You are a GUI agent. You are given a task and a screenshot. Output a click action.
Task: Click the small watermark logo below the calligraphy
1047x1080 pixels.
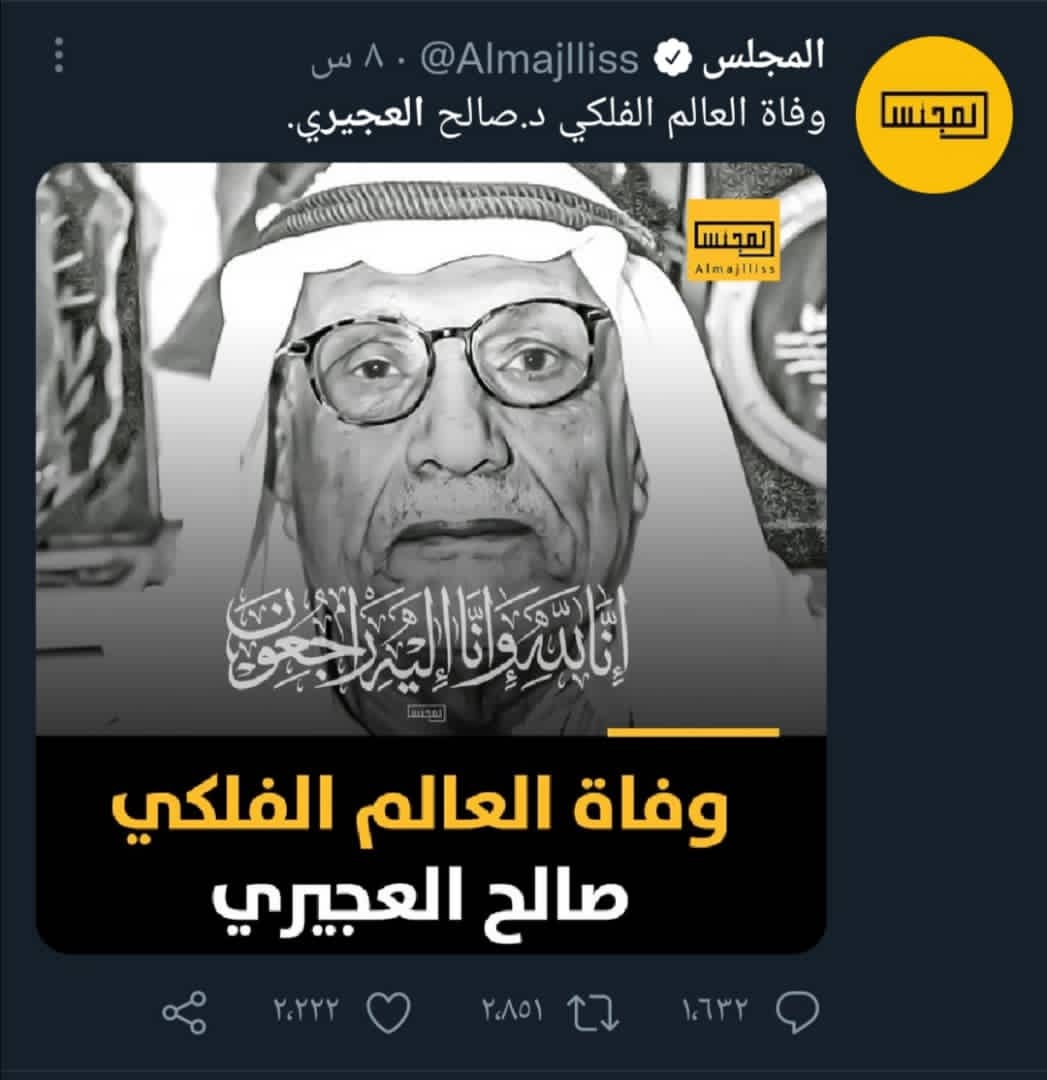(426, 712)
